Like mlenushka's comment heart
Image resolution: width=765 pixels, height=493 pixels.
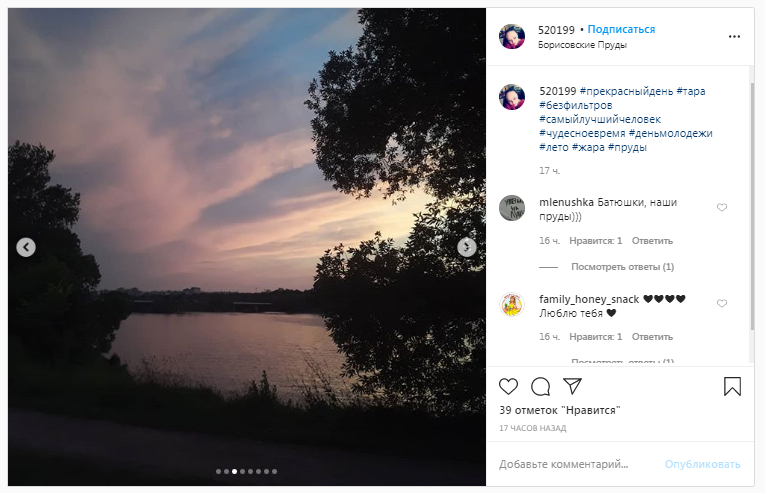722,208
